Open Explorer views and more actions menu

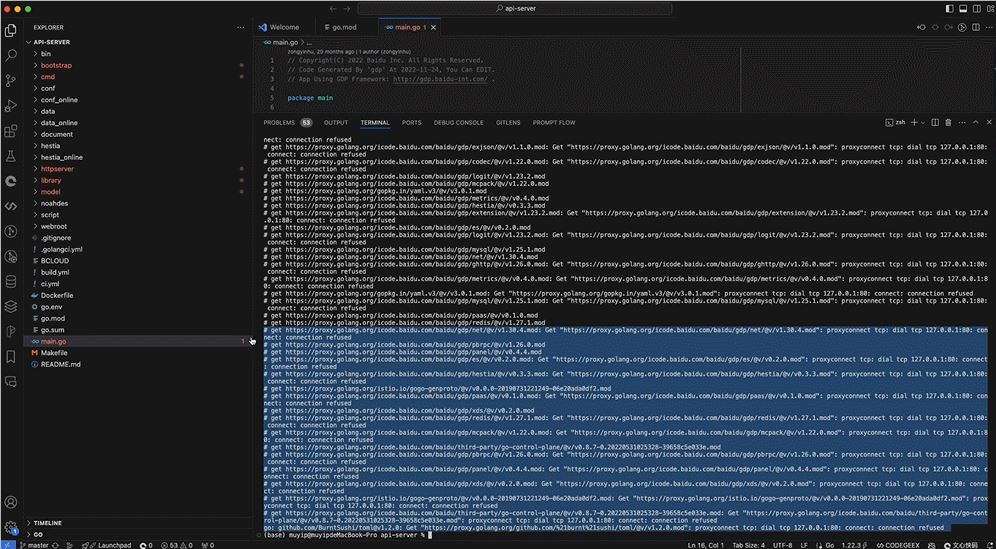[241, 27]
